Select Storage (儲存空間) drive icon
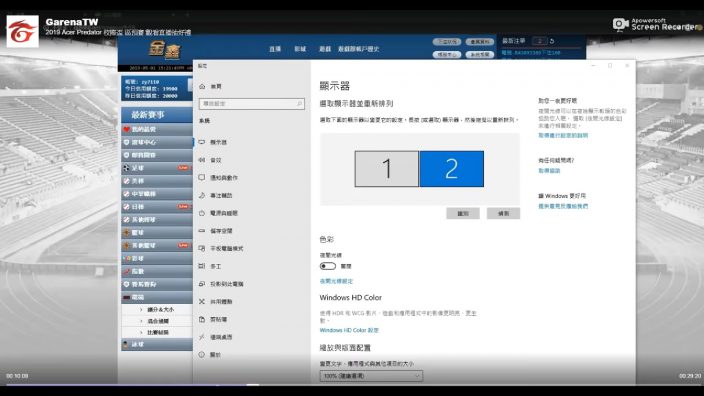Screen dimensions: 704x396 coord(202,231)
